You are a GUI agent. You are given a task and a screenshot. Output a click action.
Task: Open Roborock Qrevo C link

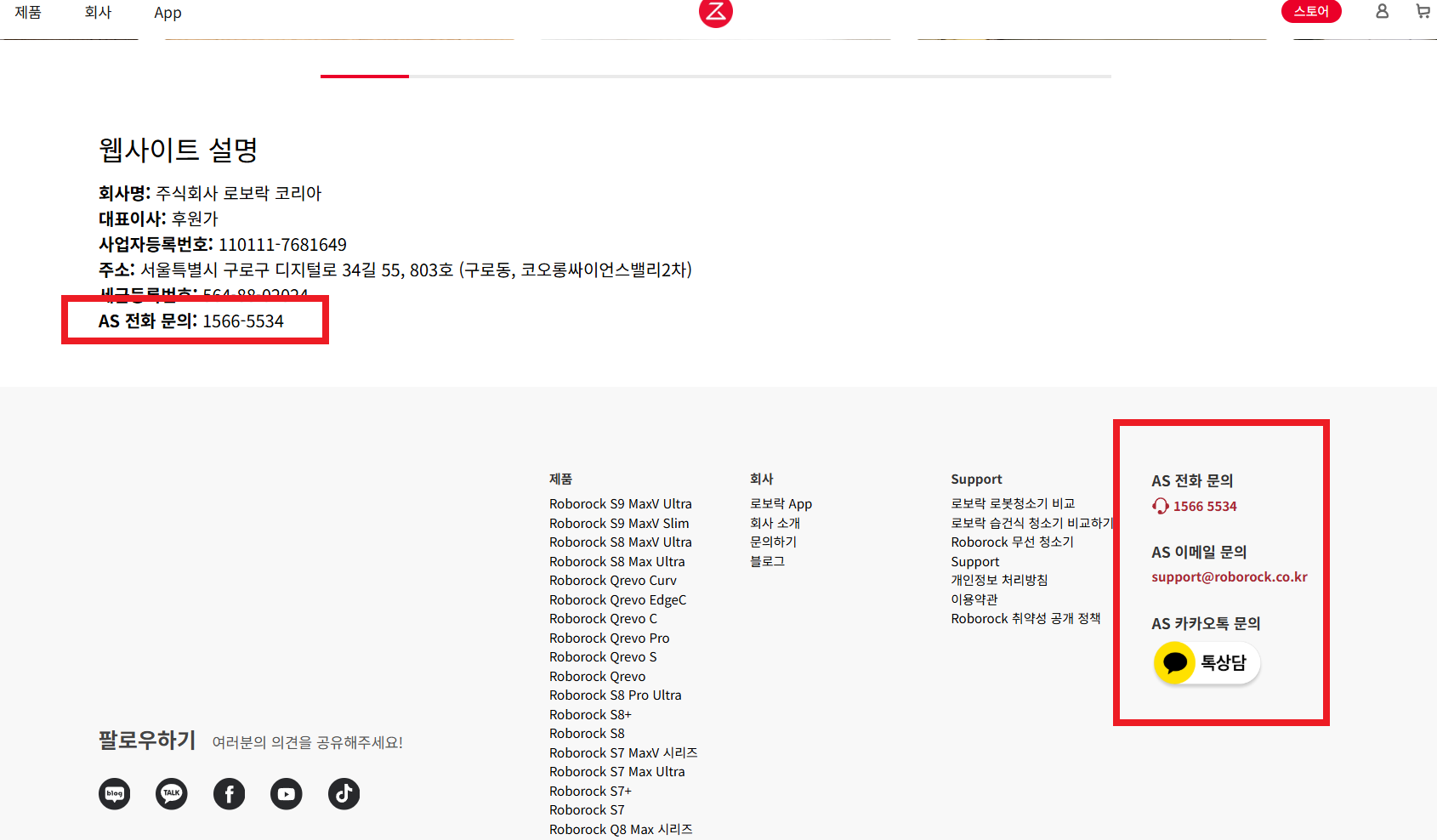click(x=604, y=619)
